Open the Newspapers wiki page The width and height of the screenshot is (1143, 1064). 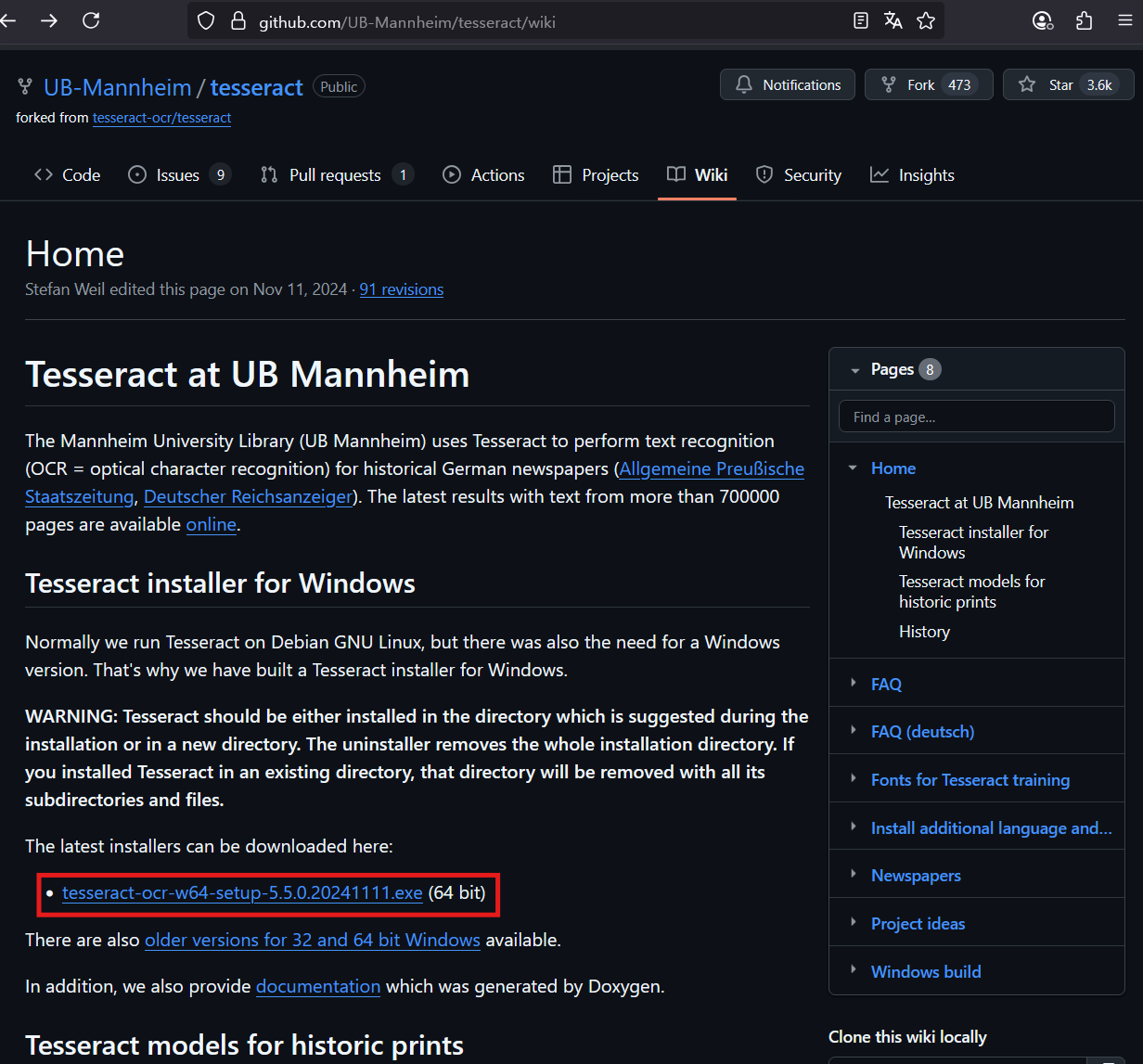point(916,876)
